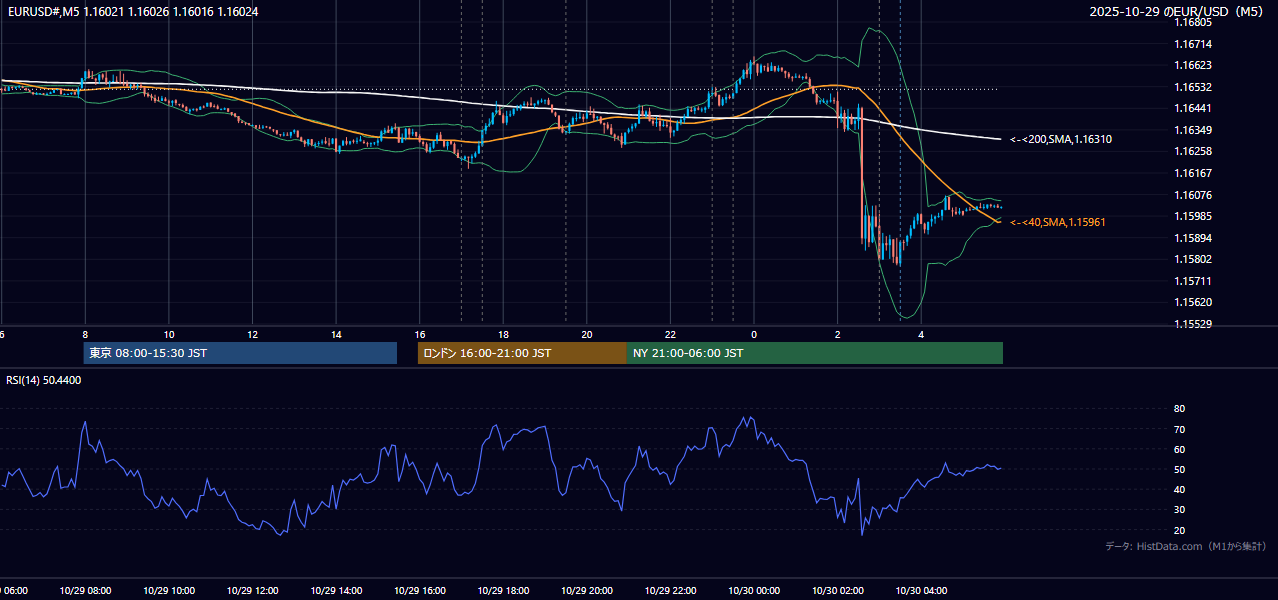Click the 10/29 18:00 date axis label
The width and height of the screenshot is (1278, 600).
(x=503, y=590)
